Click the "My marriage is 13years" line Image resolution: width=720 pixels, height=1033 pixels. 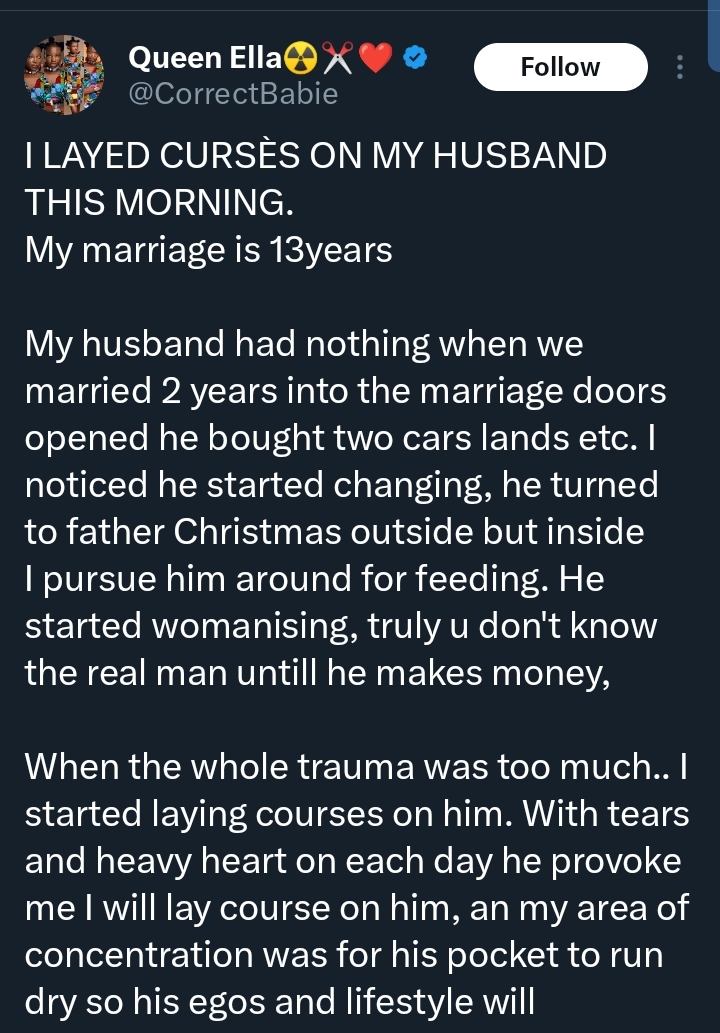tap(208, 249)
